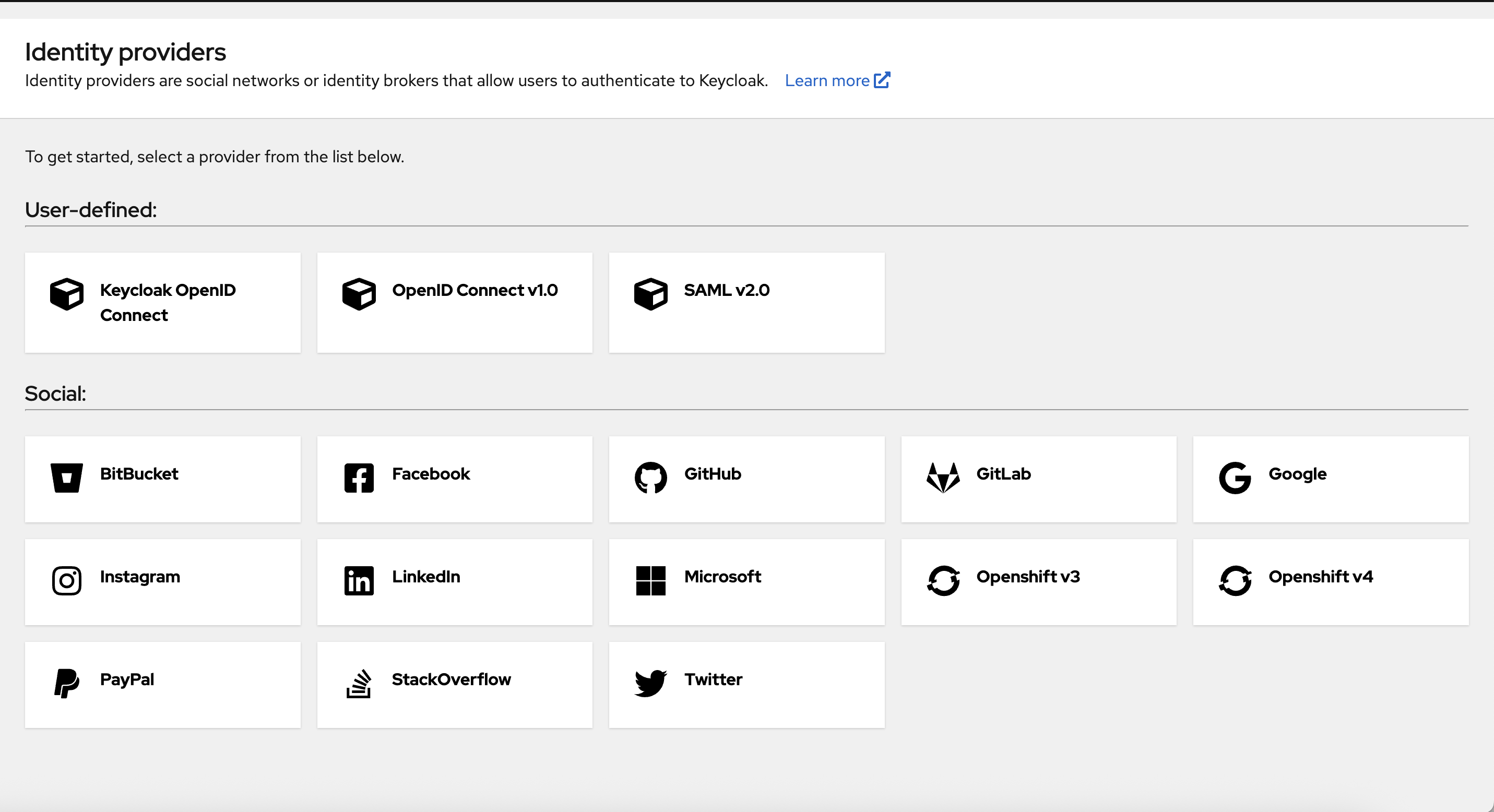This screenshot has width=1494, height=812.
Task: Click the GitHub octocat icon
Action: tap(651, 478)
